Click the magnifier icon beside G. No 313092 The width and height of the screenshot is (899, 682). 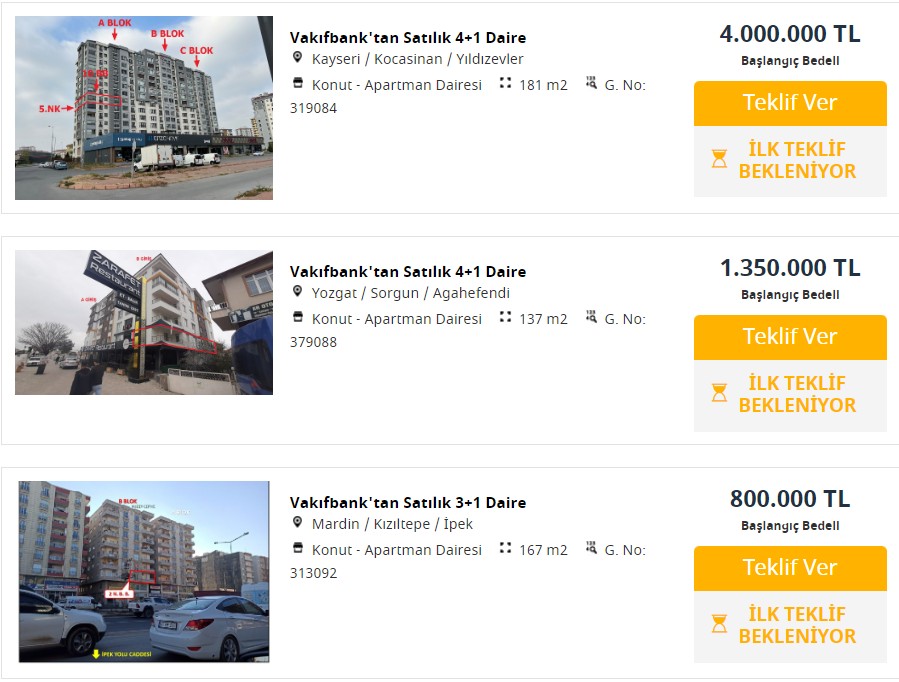coord(593,550)
